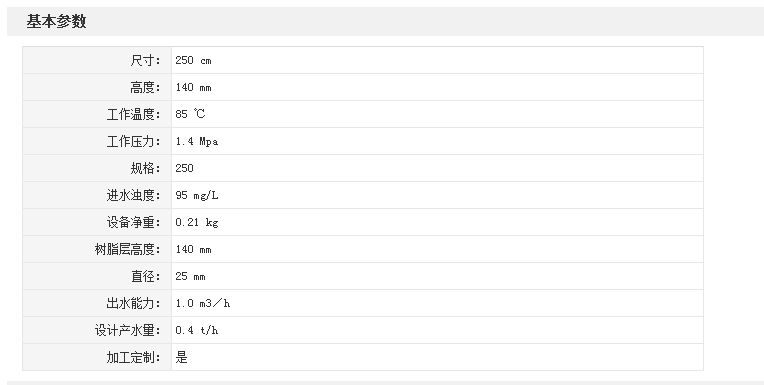
Task: Click the 1.0 m3/h output value
Action: click(x=203, y=303)
